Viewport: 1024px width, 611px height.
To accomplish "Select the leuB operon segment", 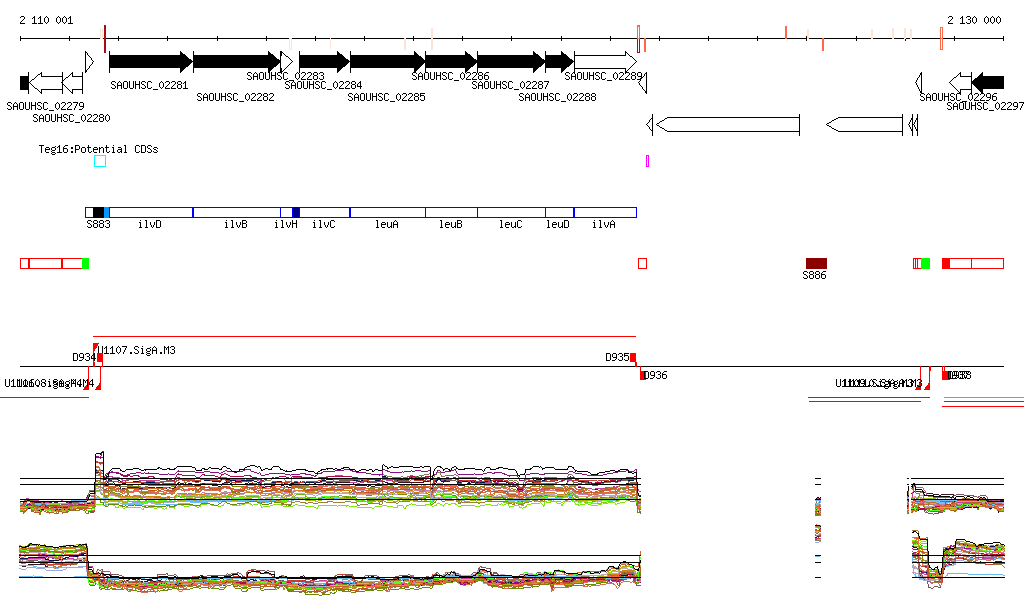I will 451,212.
